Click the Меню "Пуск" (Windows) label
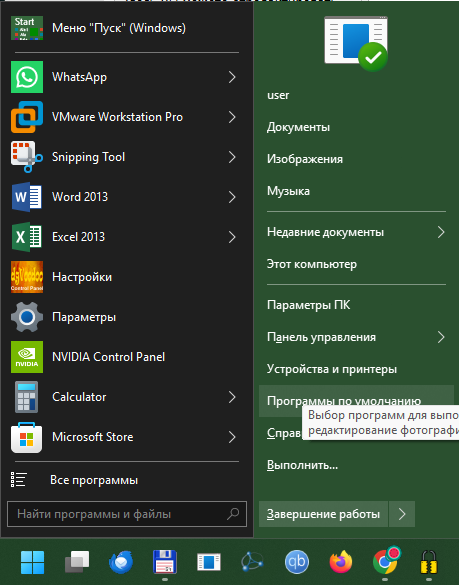 [119, 28]
